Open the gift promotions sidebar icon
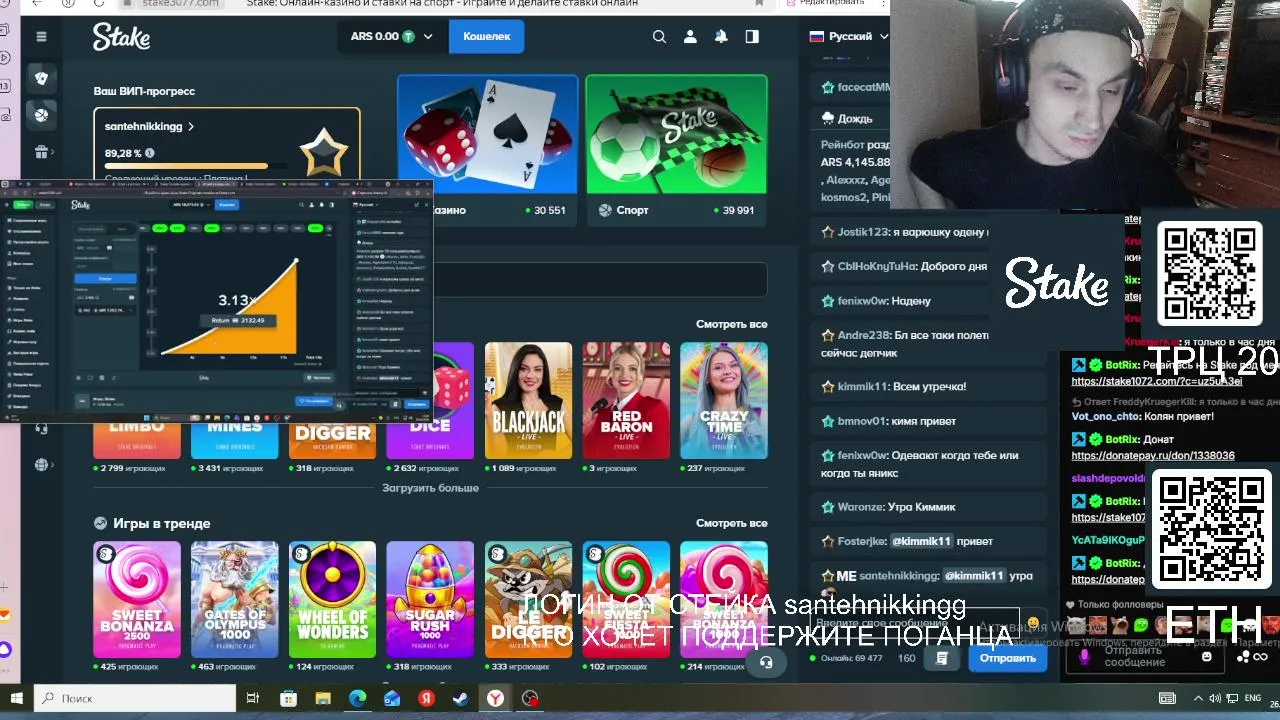Image resolution: width=1280 pixels, height=720 pixels. click(x=41, y=152)
